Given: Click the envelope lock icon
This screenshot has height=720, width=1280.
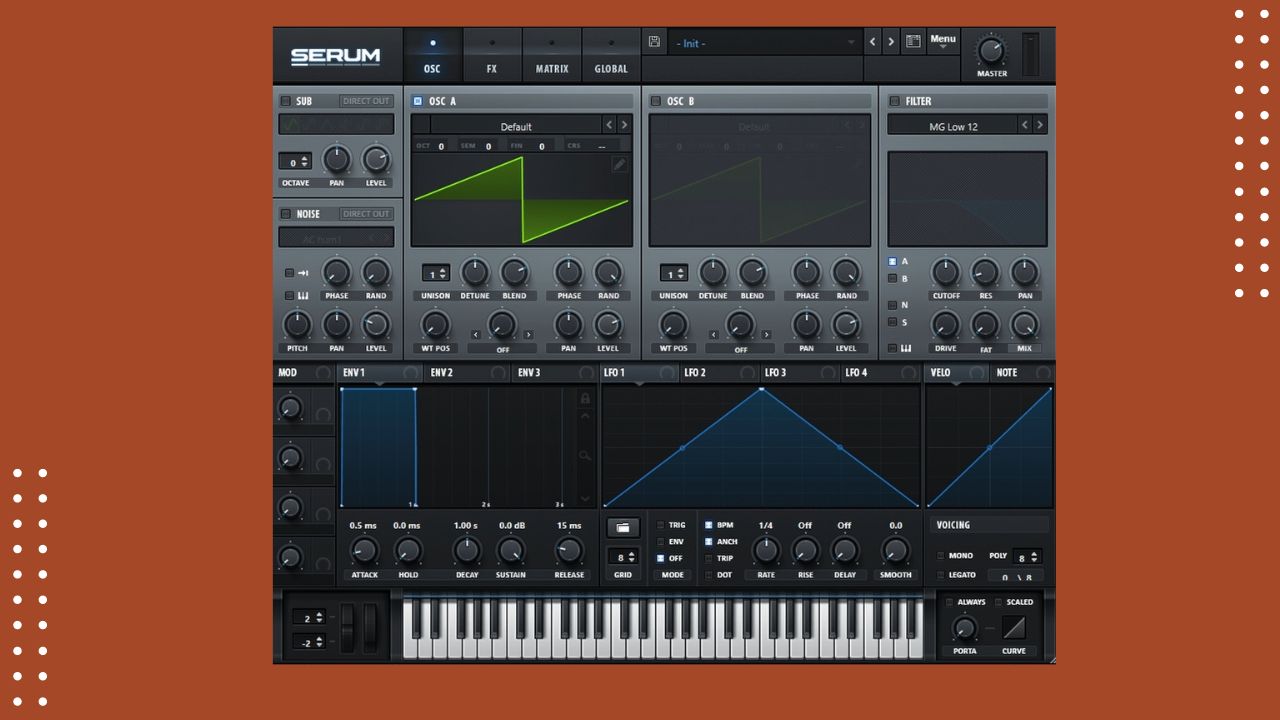Looking at the screenshot, I should click(x=585, y=399).
